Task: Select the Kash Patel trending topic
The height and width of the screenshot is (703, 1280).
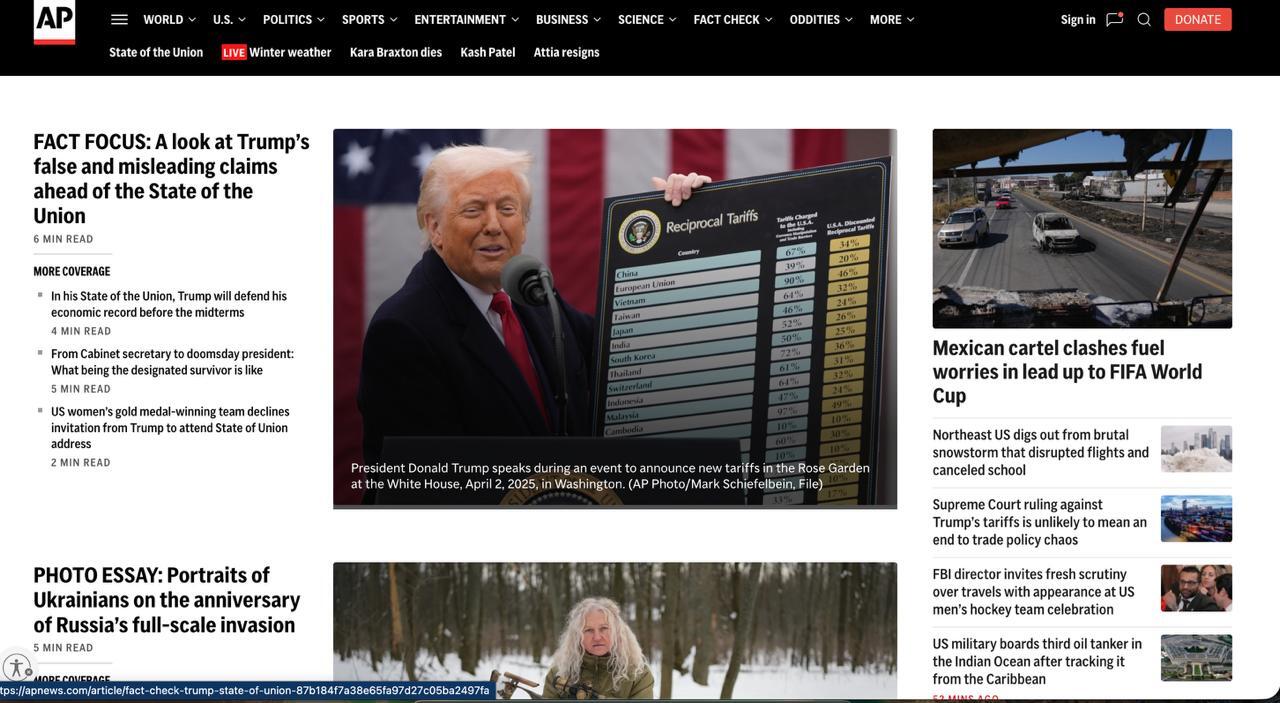Action: click(488, 52)
